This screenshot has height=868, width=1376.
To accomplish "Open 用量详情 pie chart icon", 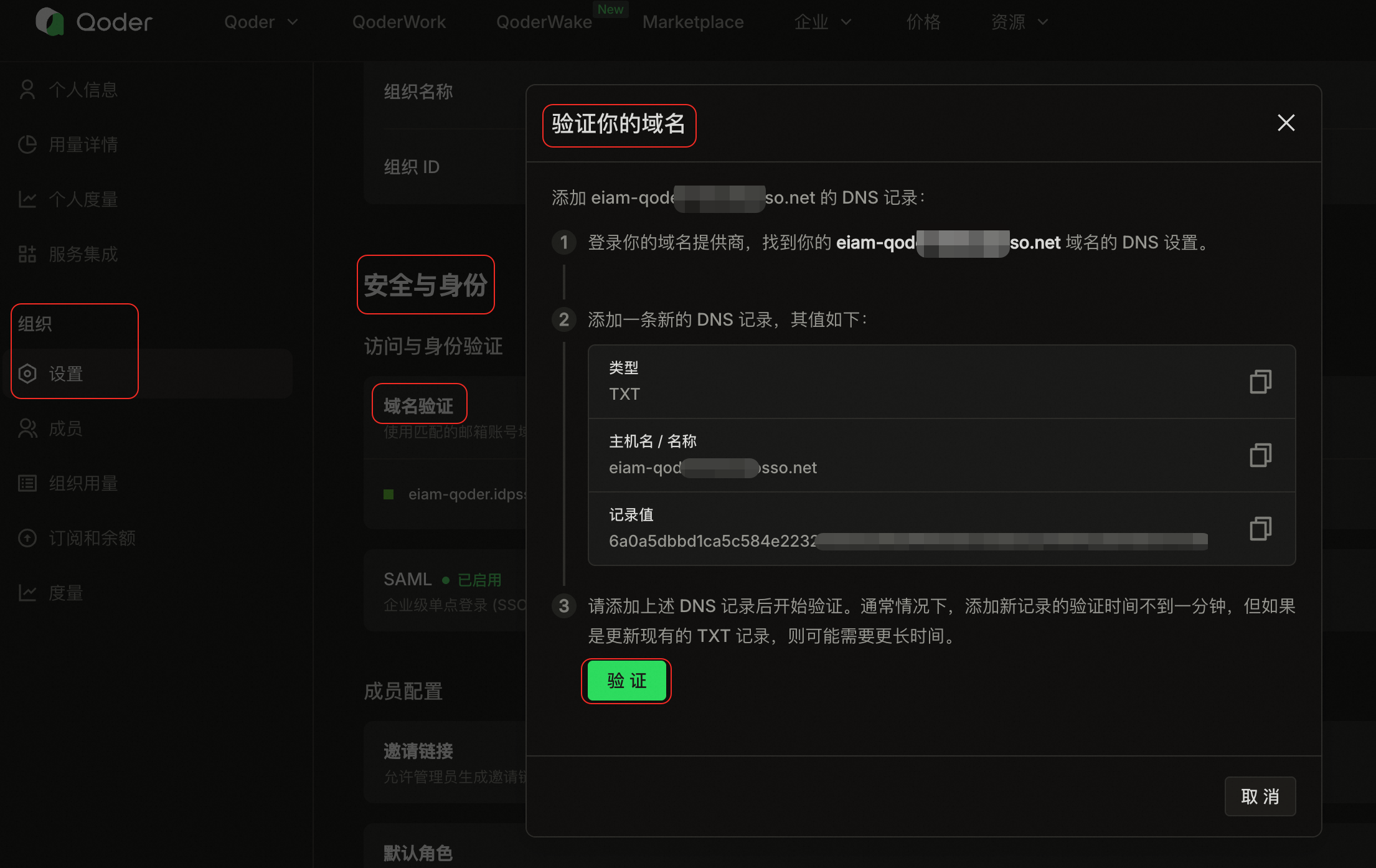I will point(27,144).
